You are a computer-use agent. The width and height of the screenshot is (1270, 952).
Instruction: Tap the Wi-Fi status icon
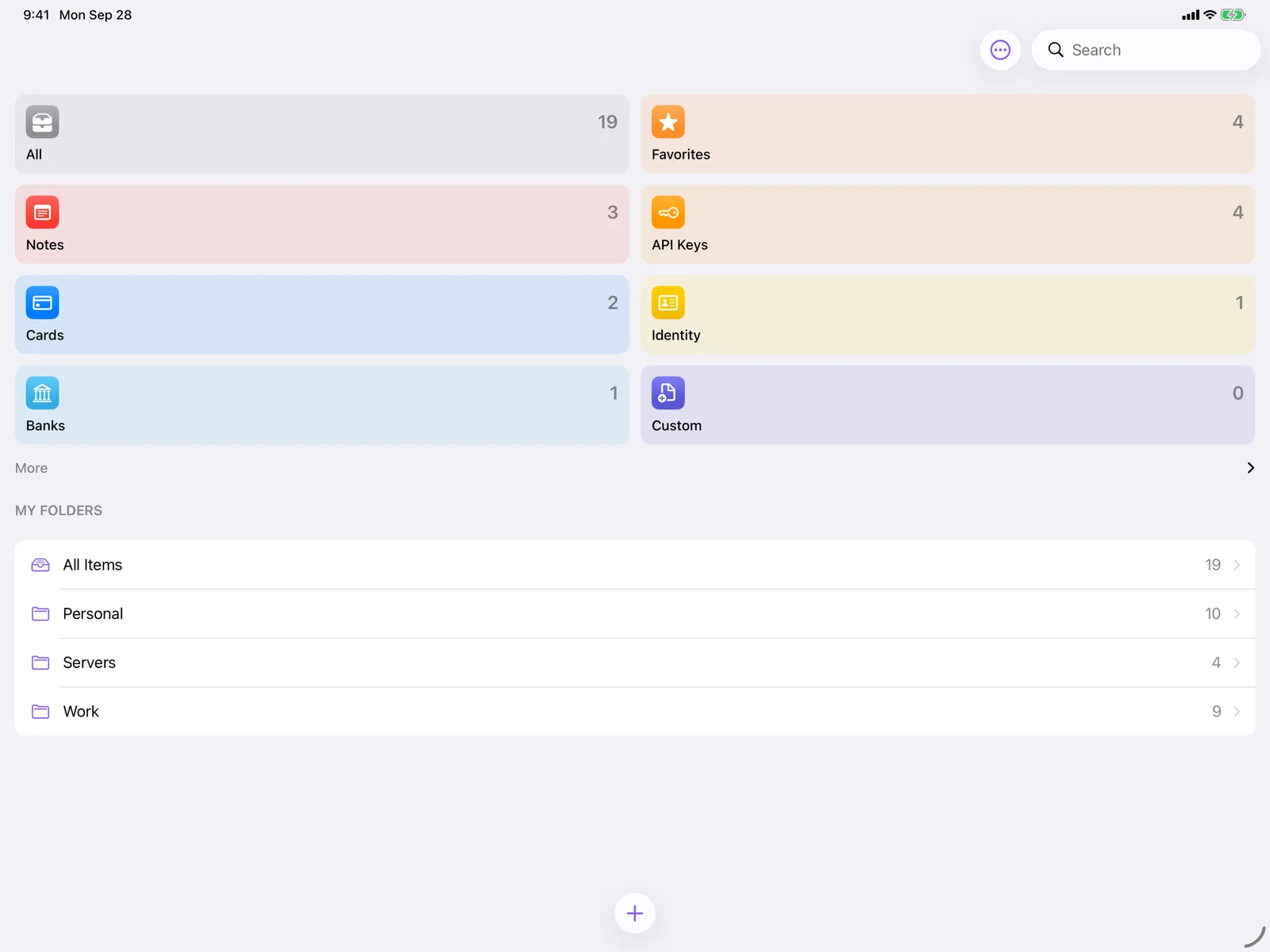tap(1210, 15)
